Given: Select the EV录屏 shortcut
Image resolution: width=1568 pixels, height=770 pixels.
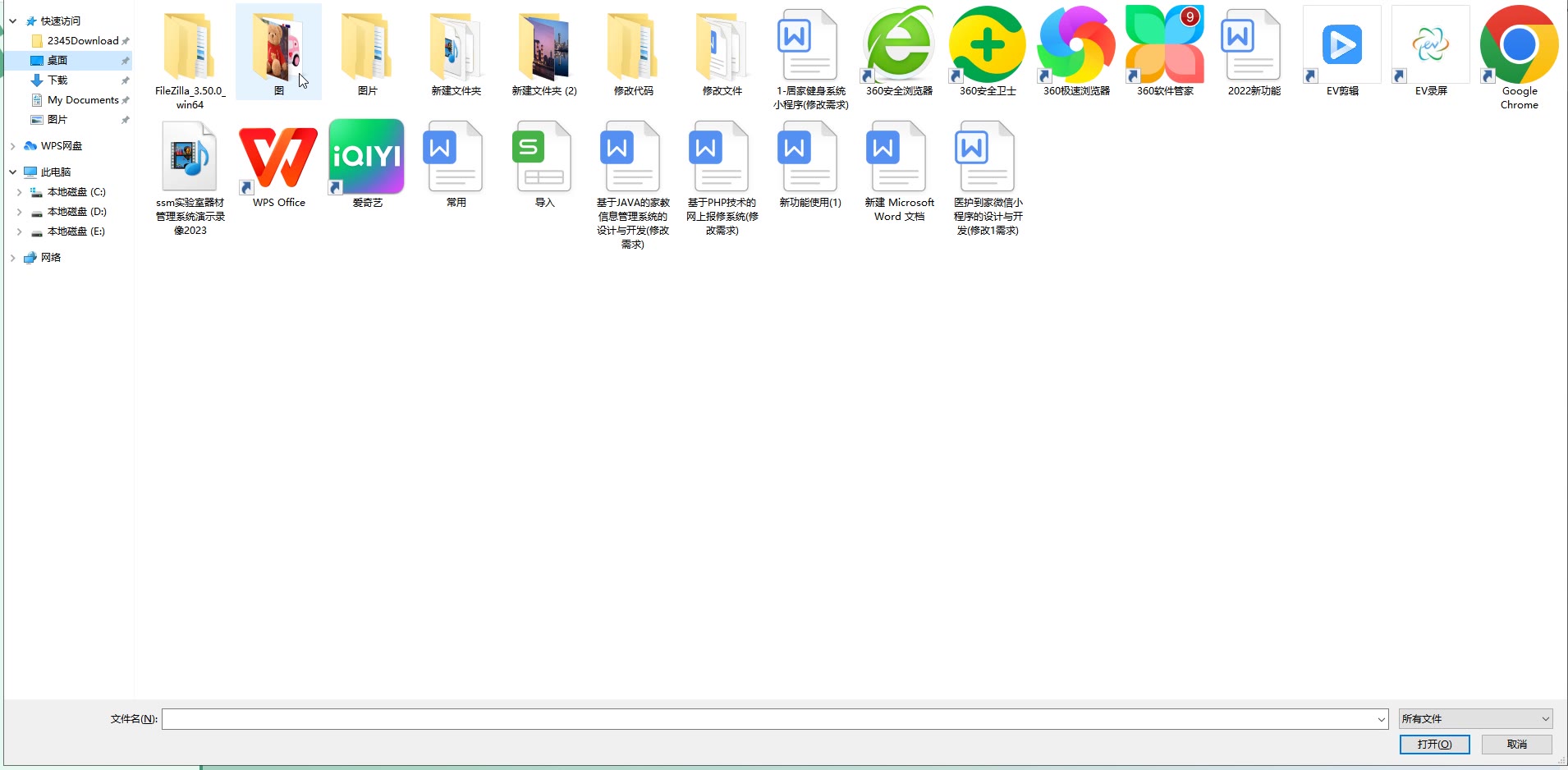Looking at the screenshot, I should [1431, 52].
